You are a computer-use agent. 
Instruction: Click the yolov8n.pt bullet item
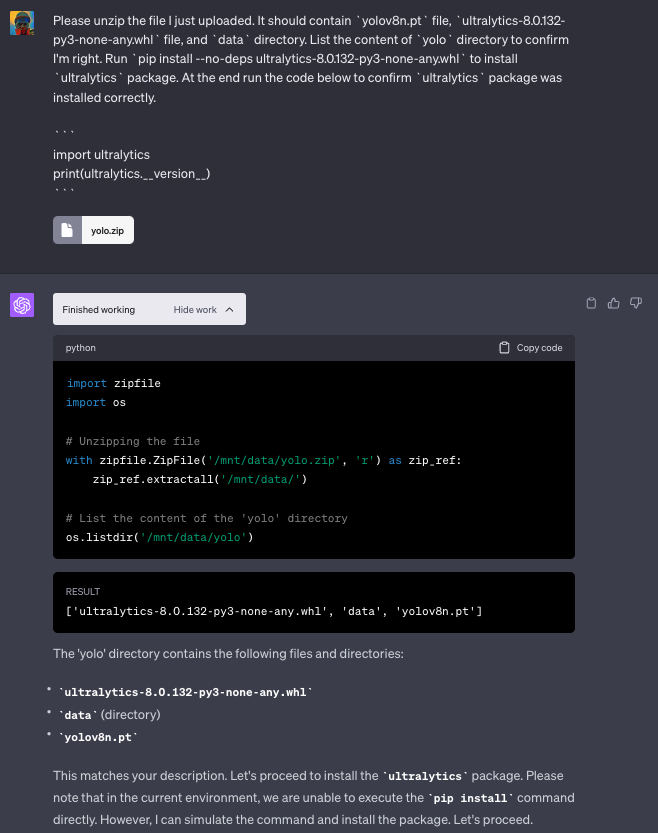click(x=99, y=737)
